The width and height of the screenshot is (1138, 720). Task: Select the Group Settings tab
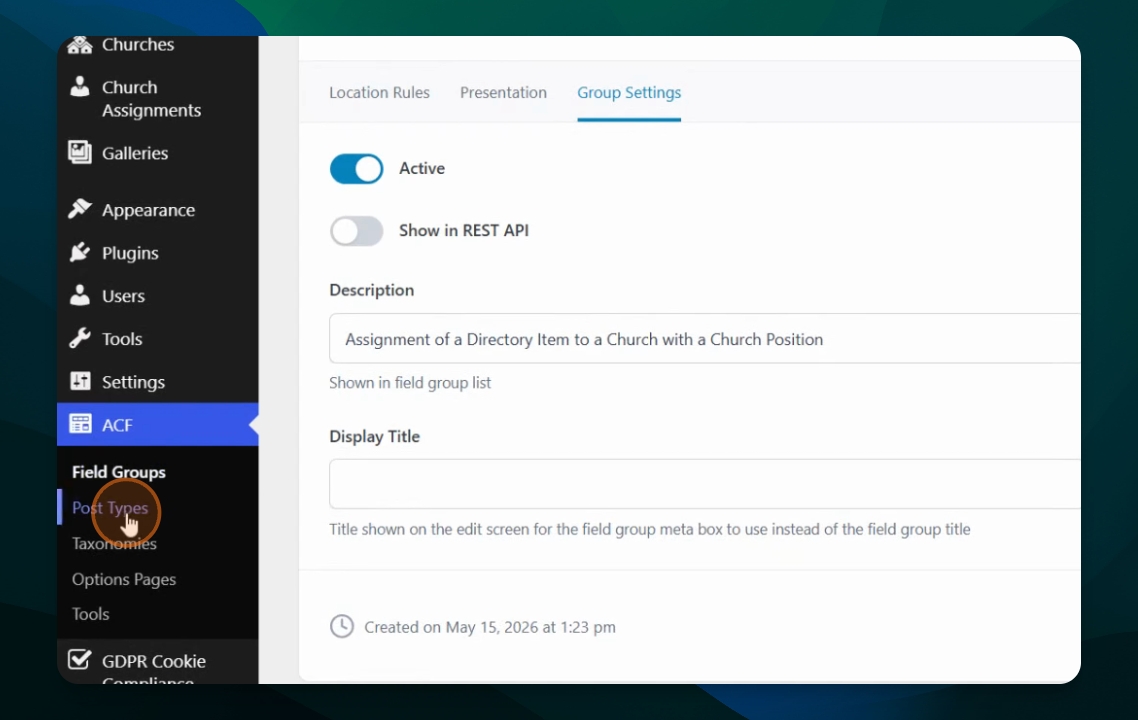point(629,93)
